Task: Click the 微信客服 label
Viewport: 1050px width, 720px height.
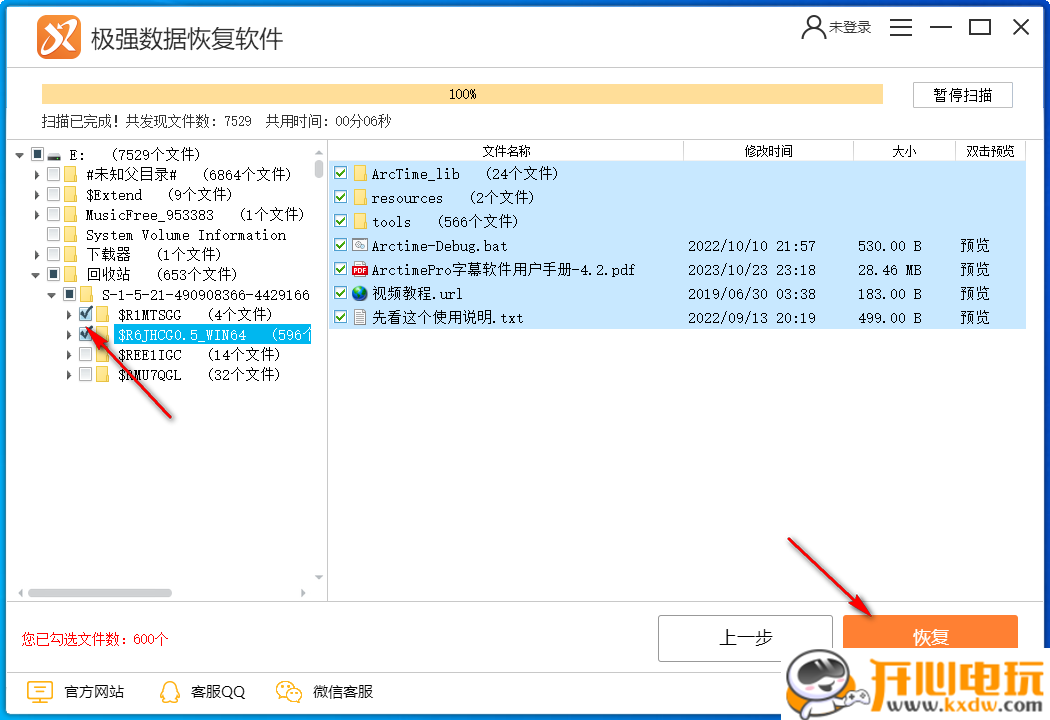Action: click(343, 692)
